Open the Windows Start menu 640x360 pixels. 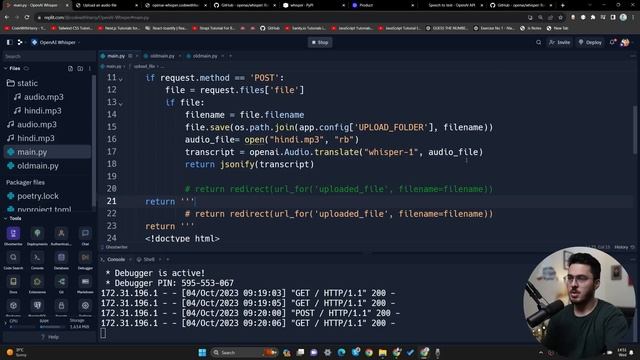click(x=202, y=353)
